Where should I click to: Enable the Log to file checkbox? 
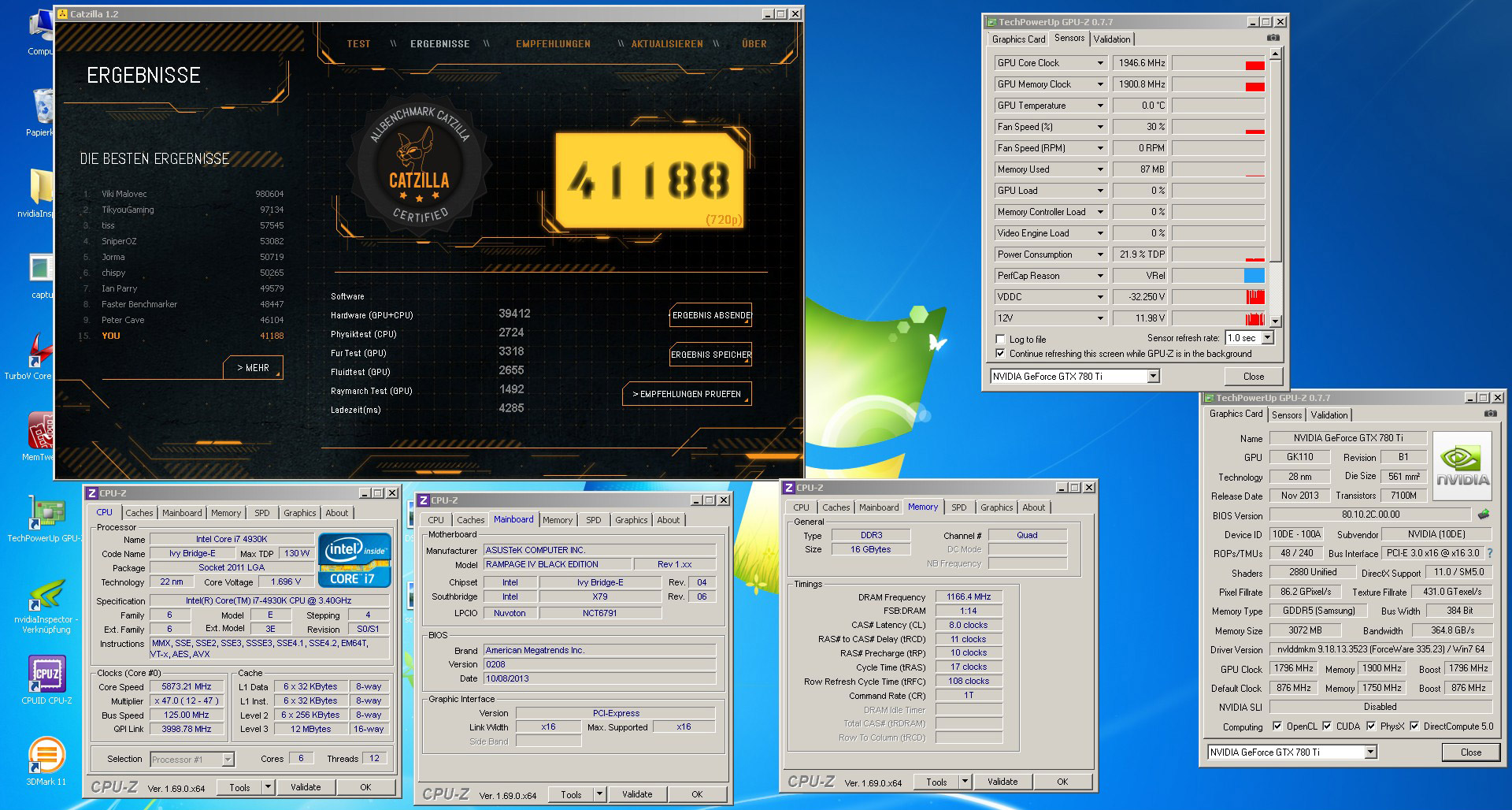tap(1001, 340)
